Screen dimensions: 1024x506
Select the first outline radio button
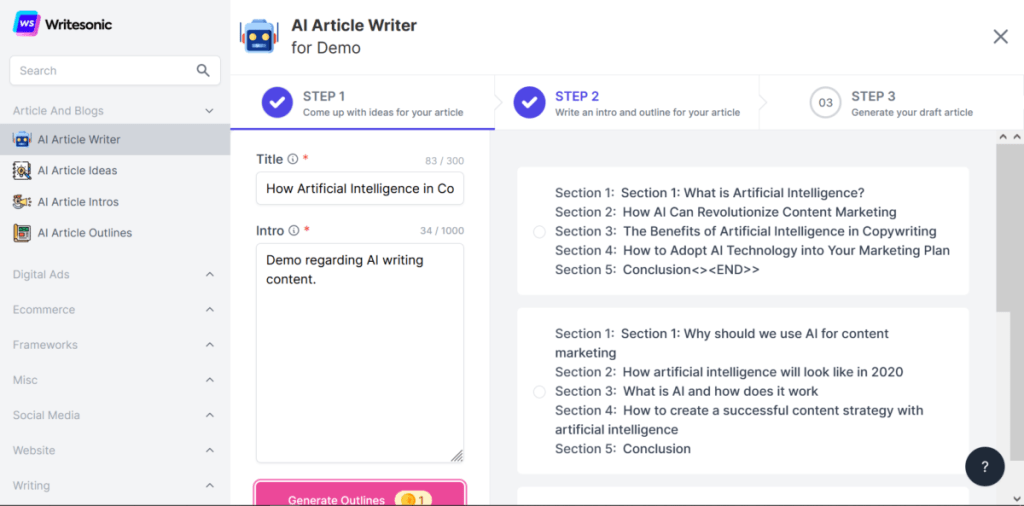pyautogui.click(x=539, y=232)
